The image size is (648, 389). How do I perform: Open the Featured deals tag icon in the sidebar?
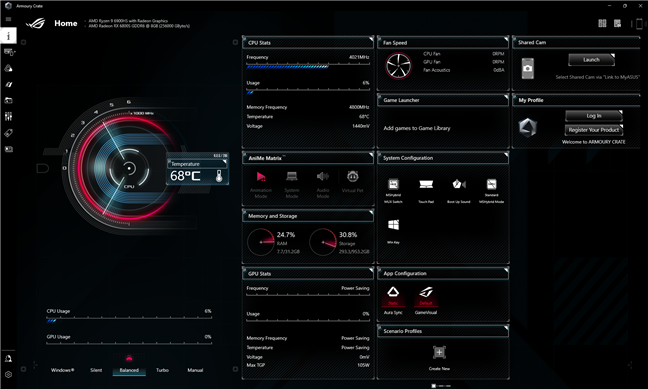[8, 133]
